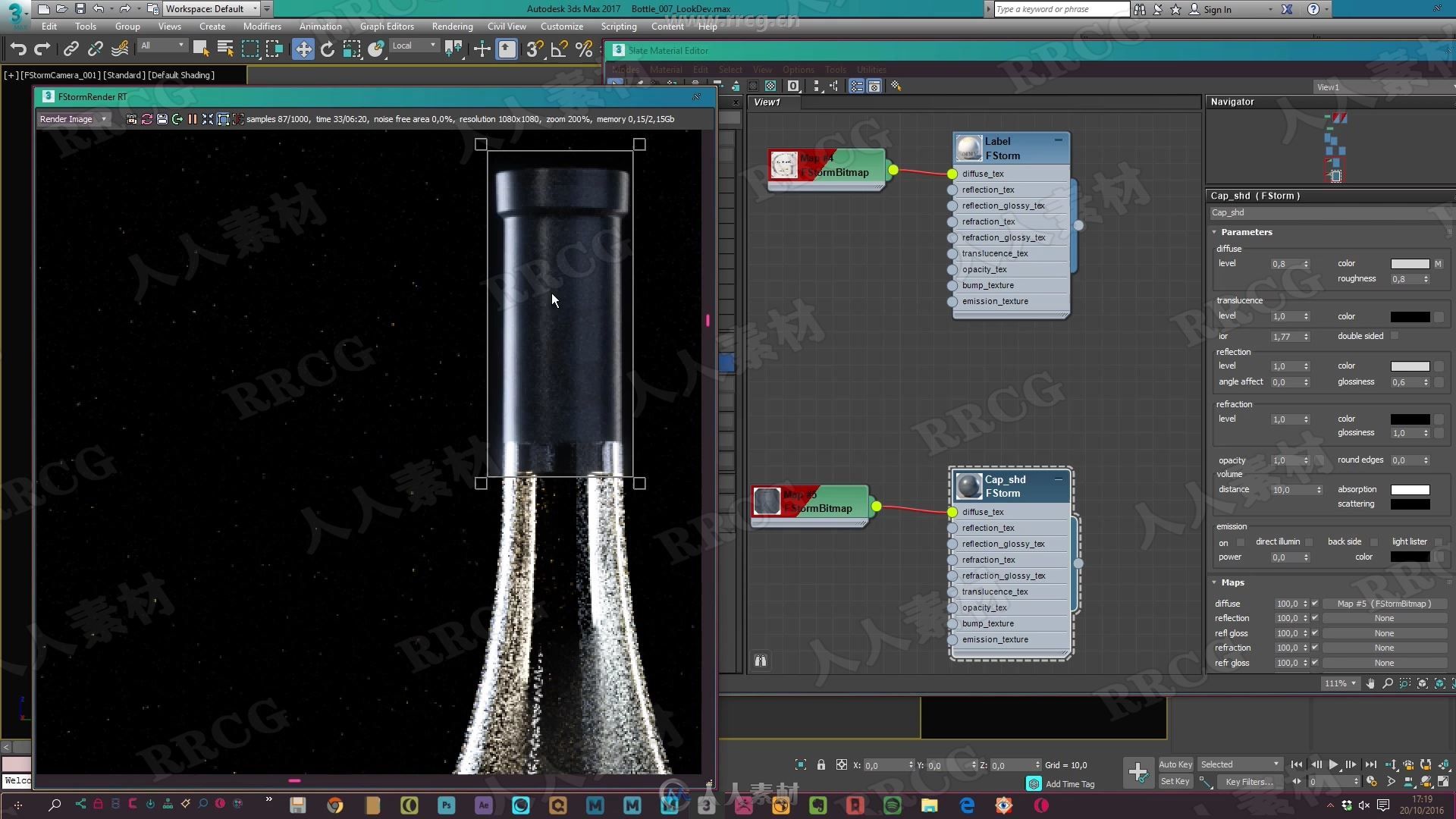Enable emission 'on' checkbox
Image resolution: width=1456 pixels, height=819 pixels.
point(1241,542)
